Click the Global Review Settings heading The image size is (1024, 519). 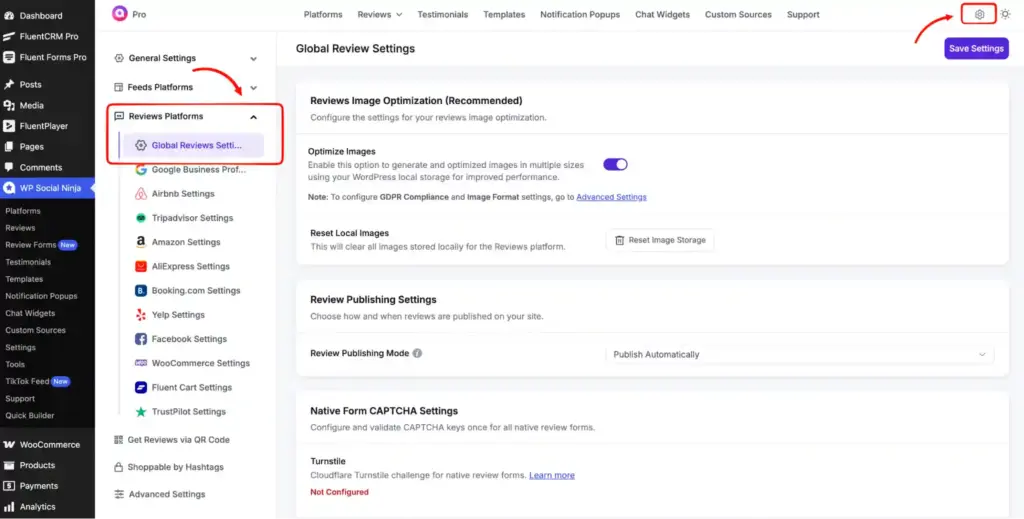point(355,48)
